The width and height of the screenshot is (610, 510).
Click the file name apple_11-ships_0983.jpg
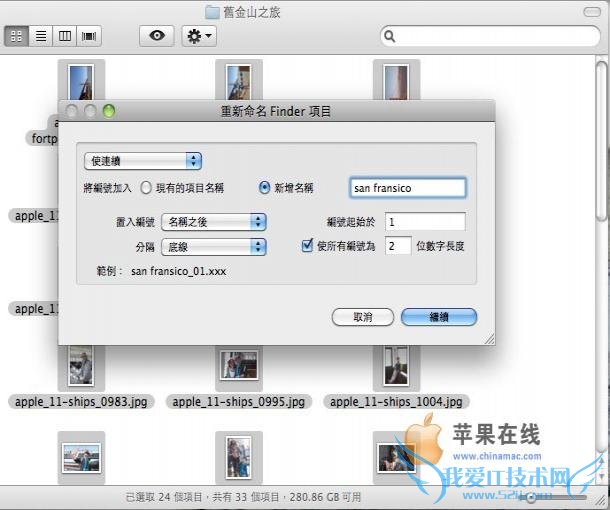click(81, 402)
